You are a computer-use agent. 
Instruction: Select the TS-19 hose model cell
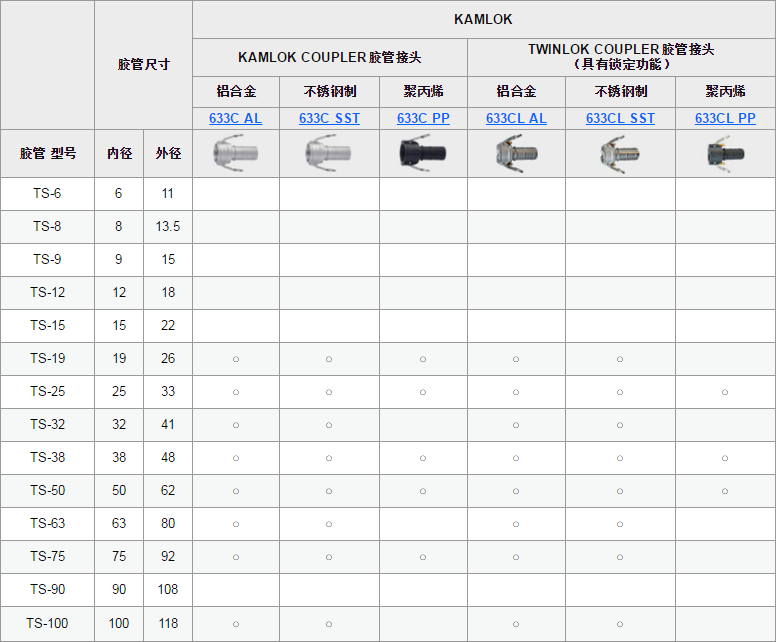[48, 358]
